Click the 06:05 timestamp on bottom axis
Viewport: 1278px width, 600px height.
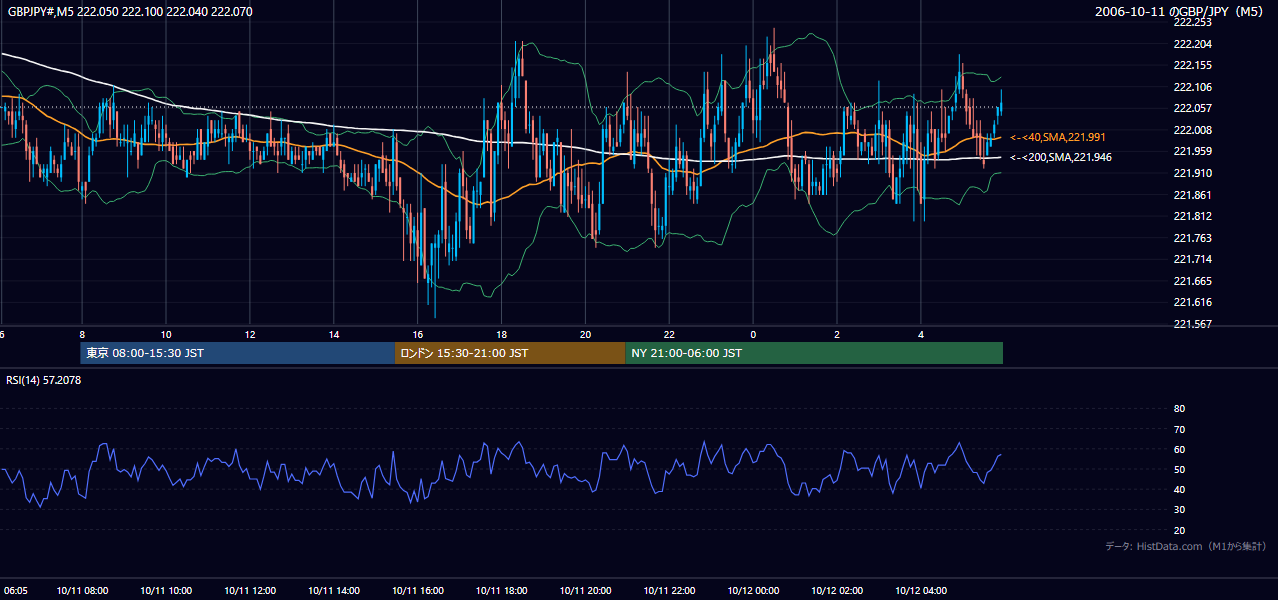(14, 590)
